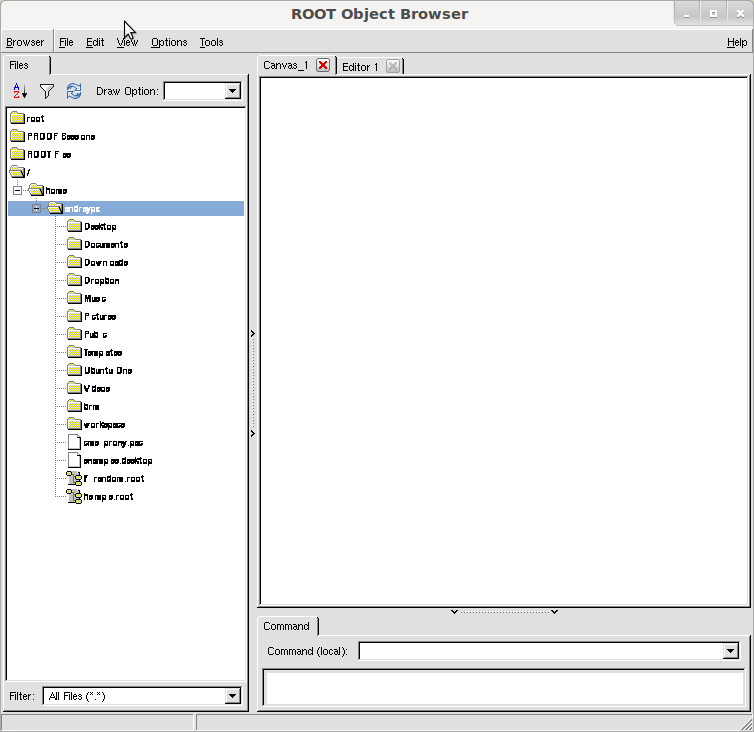Viewport: 754px width, 732px height.
Task: Open the View menu
Action: (127, 42)
